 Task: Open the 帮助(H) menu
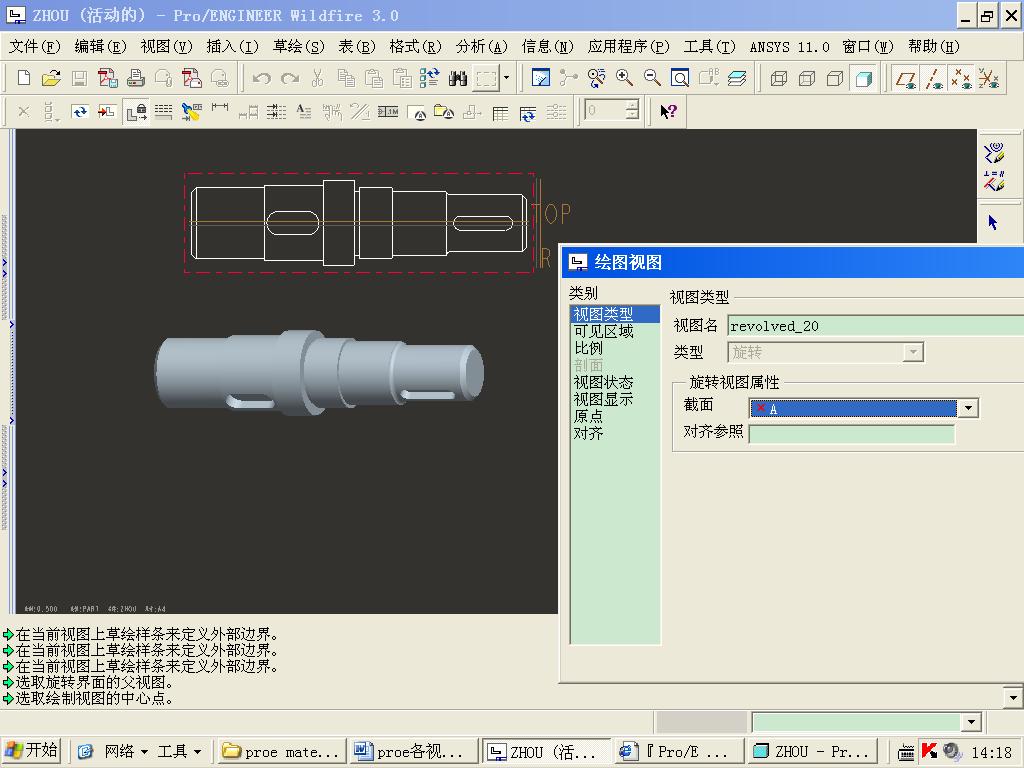(934, 46)
